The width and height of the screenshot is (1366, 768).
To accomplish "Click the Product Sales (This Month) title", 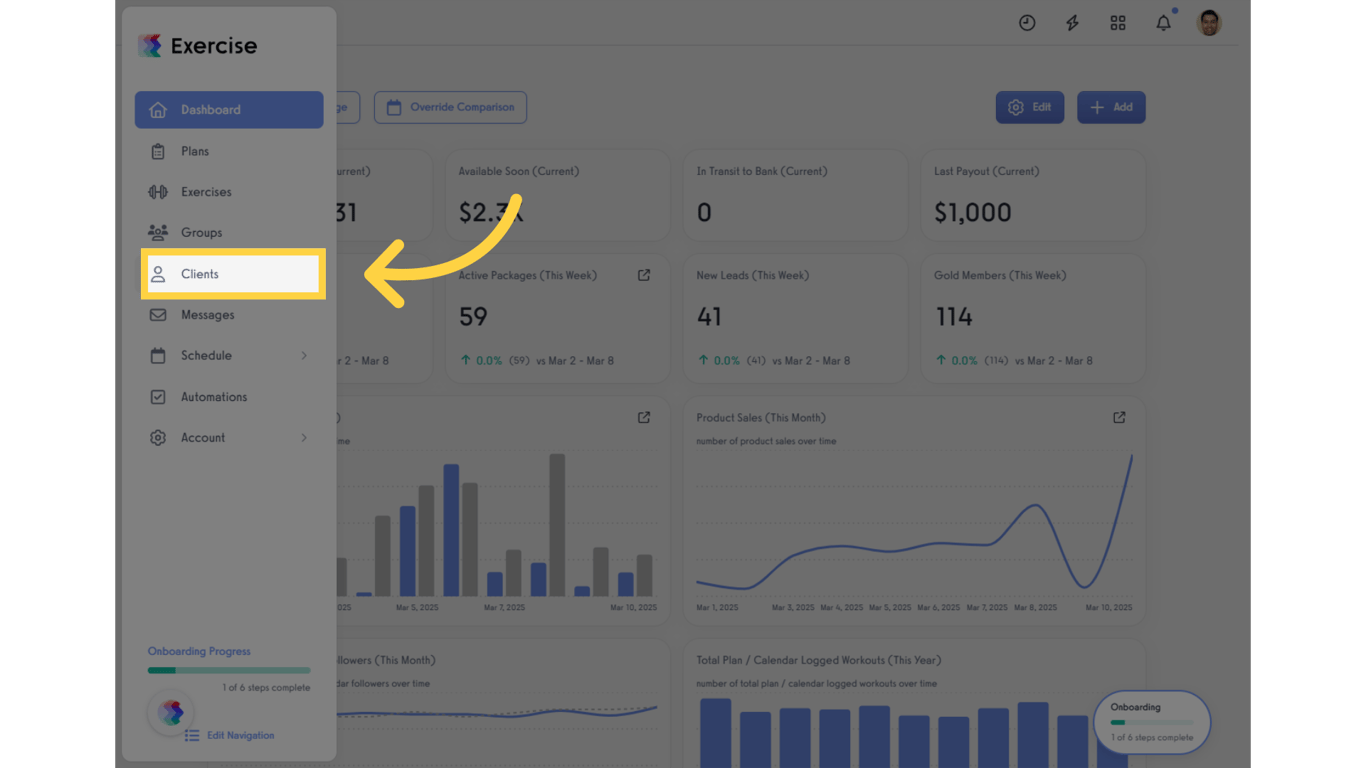I will tap(761, 417).
